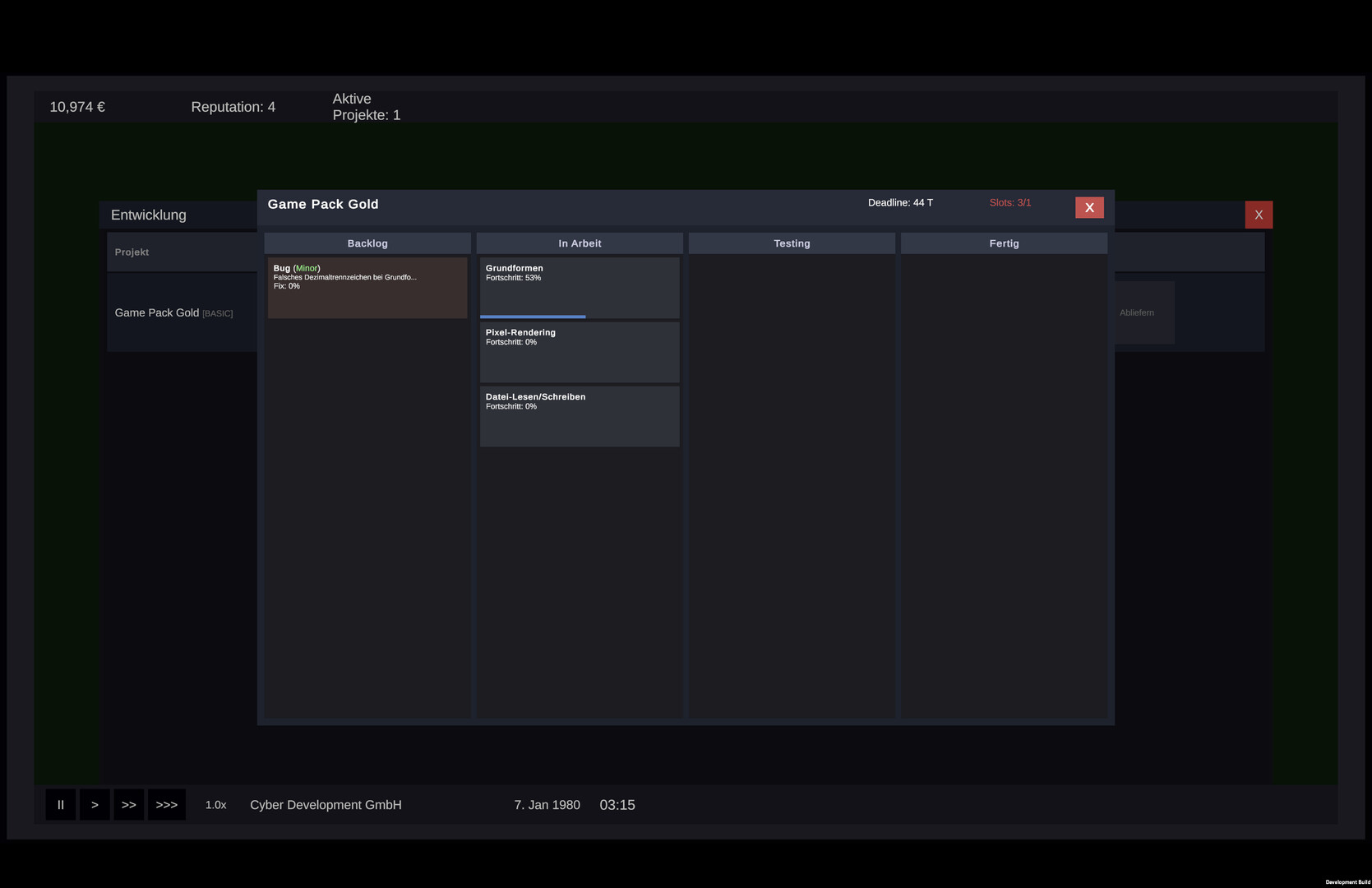
Task: Activate the triple fast-forward speed icon
Action: click(x=166, y=804)
